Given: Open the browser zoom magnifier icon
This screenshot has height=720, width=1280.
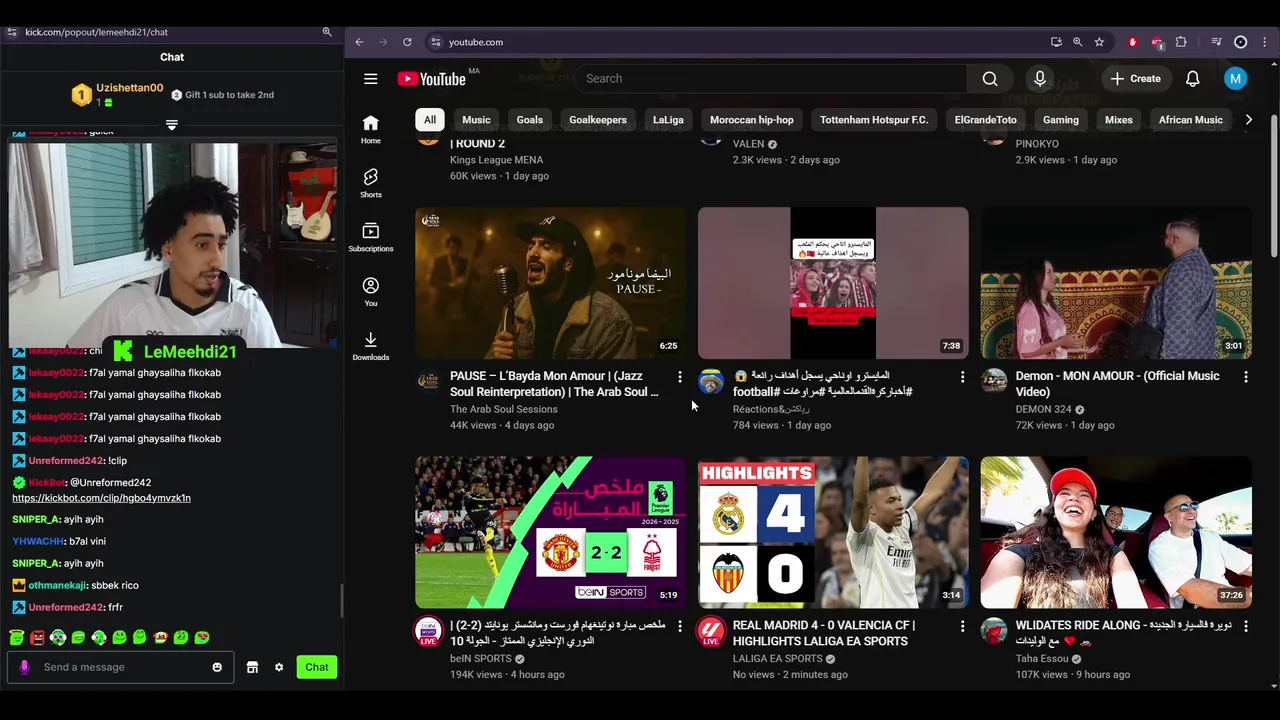Looking at the screenshot, I should click(1078, 42).
